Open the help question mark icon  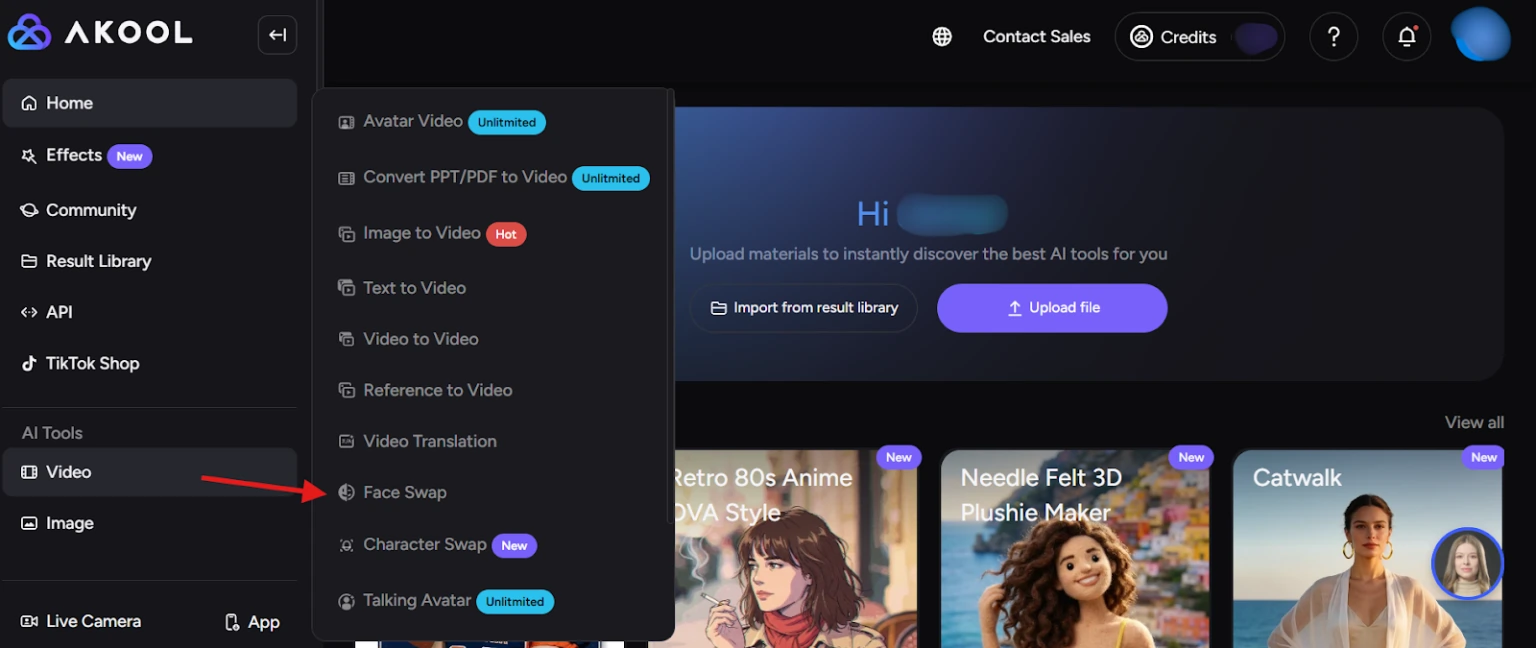(1333, 37)
